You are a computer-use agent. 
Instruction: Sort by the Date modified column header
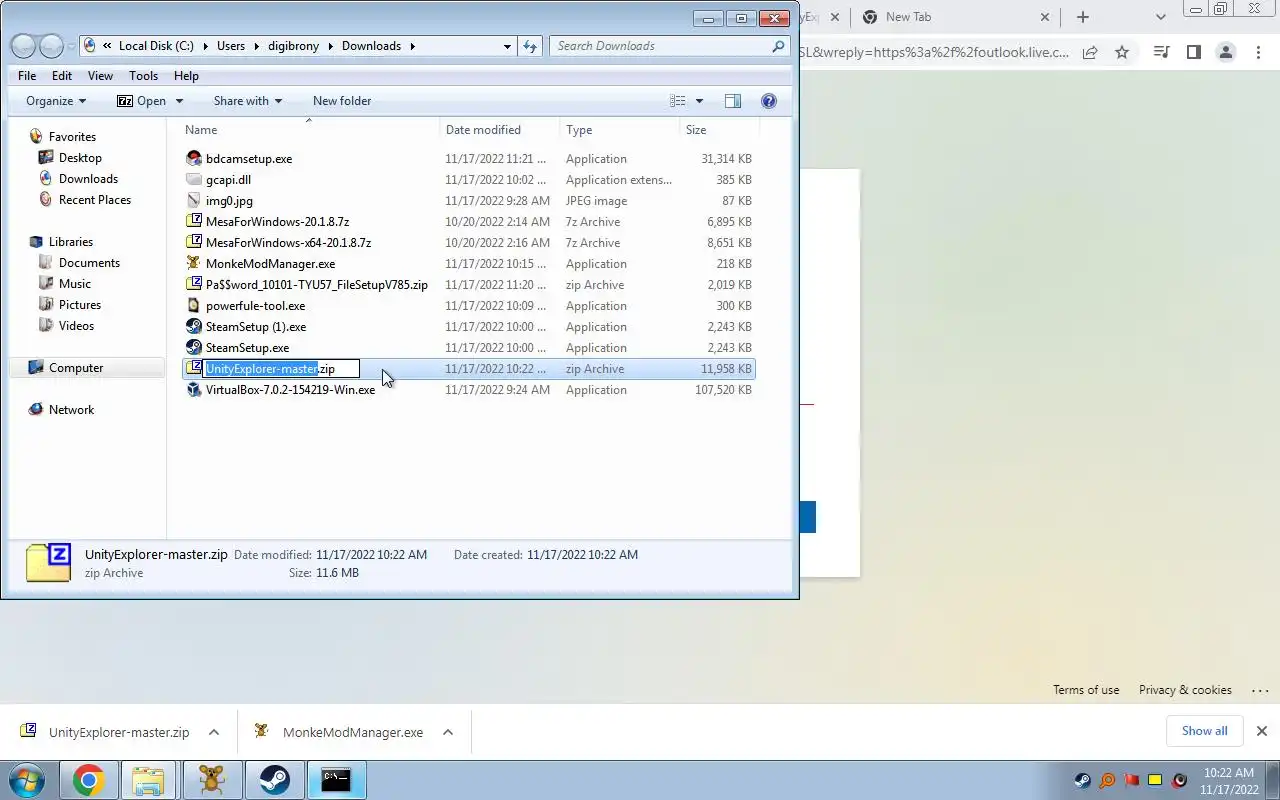(499, 130)
